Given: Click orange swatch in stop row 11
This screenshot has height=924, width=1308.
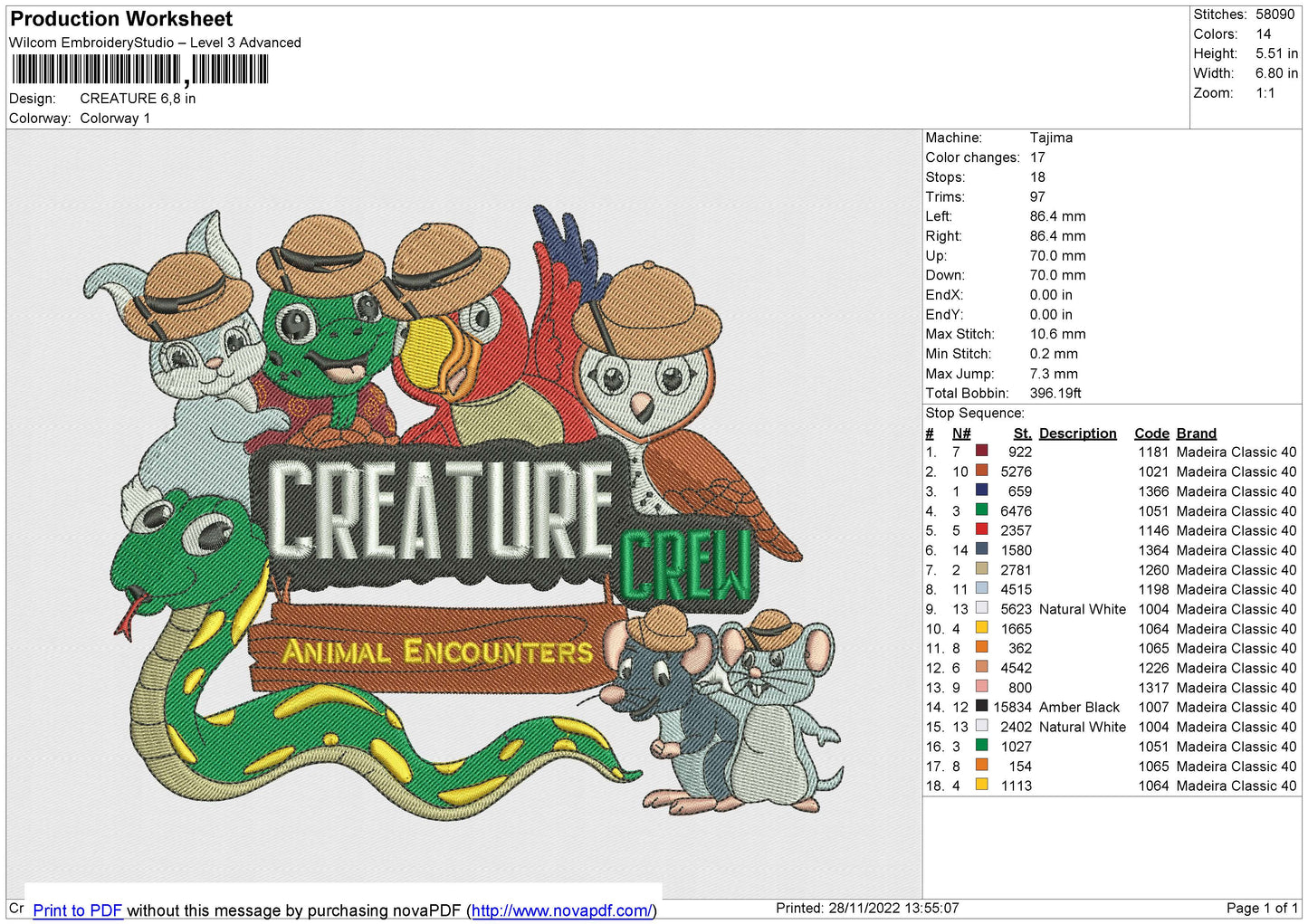Looking at the screenshot, I should click(x=981, y=647).
